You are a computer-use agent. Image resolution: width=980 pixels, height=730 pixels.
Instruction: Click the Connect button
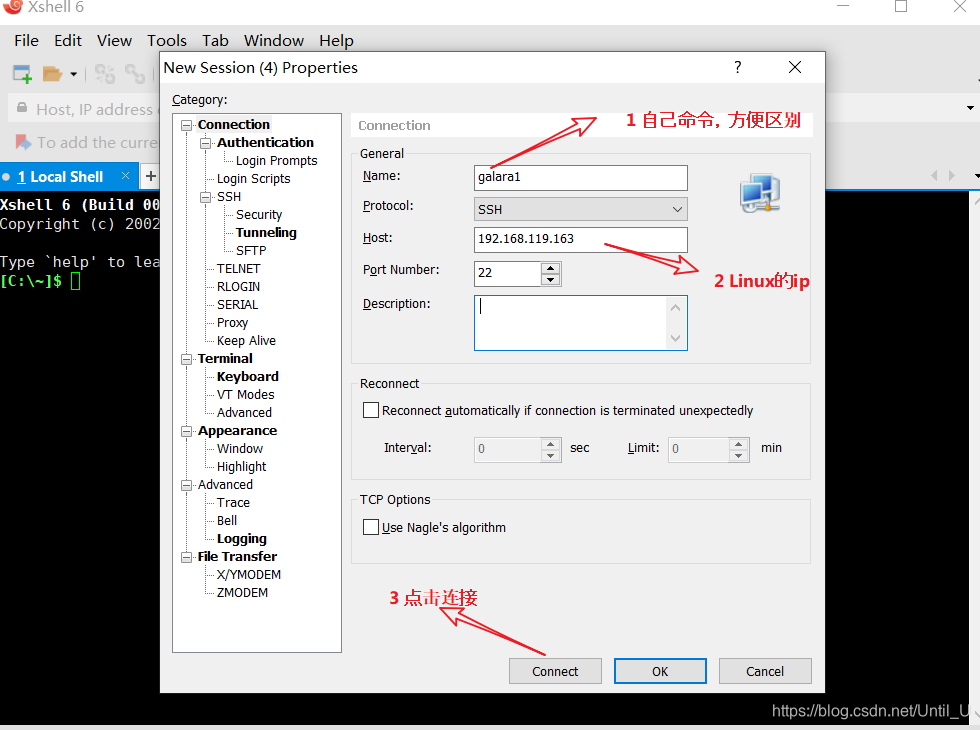pyautogui.click(x=555, y=671)
